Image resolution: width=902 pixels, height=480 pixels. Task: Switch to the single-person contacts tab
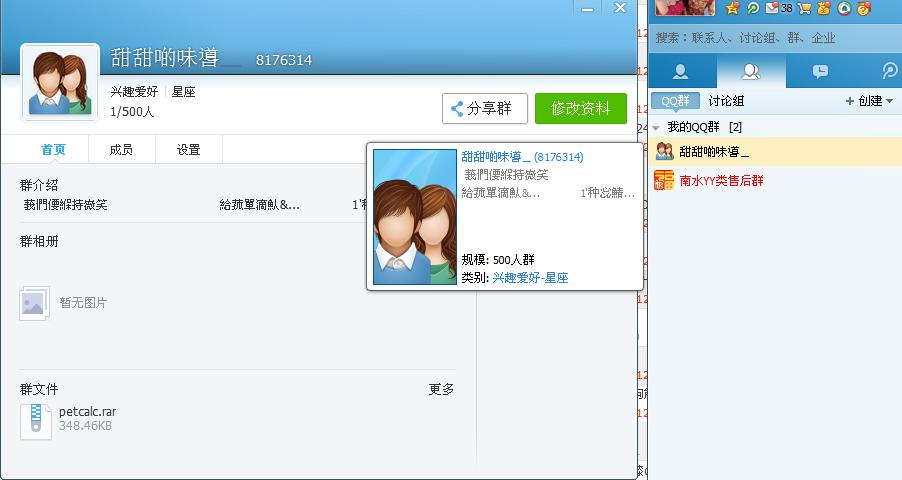(681, 71)
